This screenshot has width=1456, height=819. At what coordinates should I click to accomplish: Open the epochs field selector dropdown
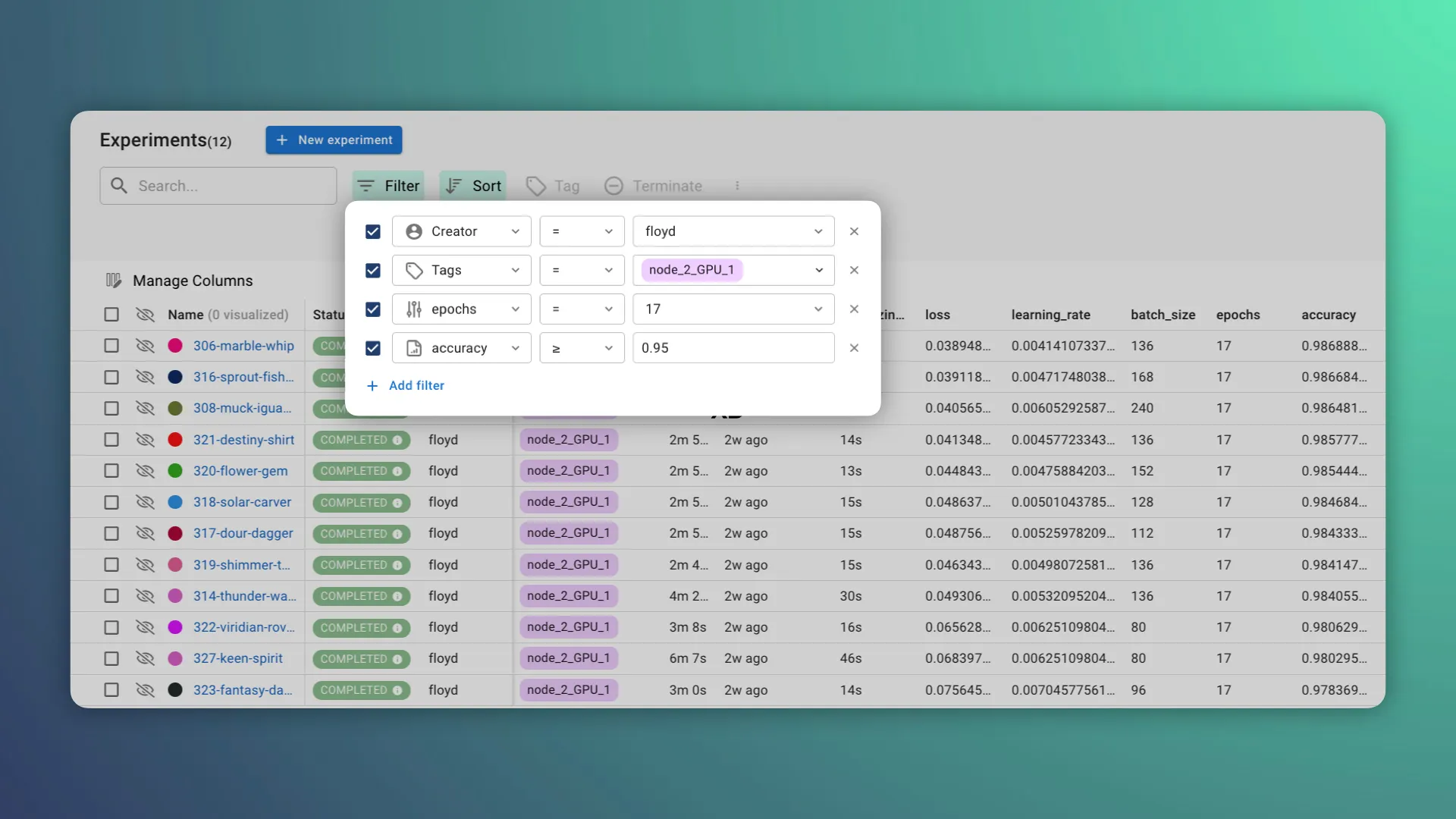[461, 309]
